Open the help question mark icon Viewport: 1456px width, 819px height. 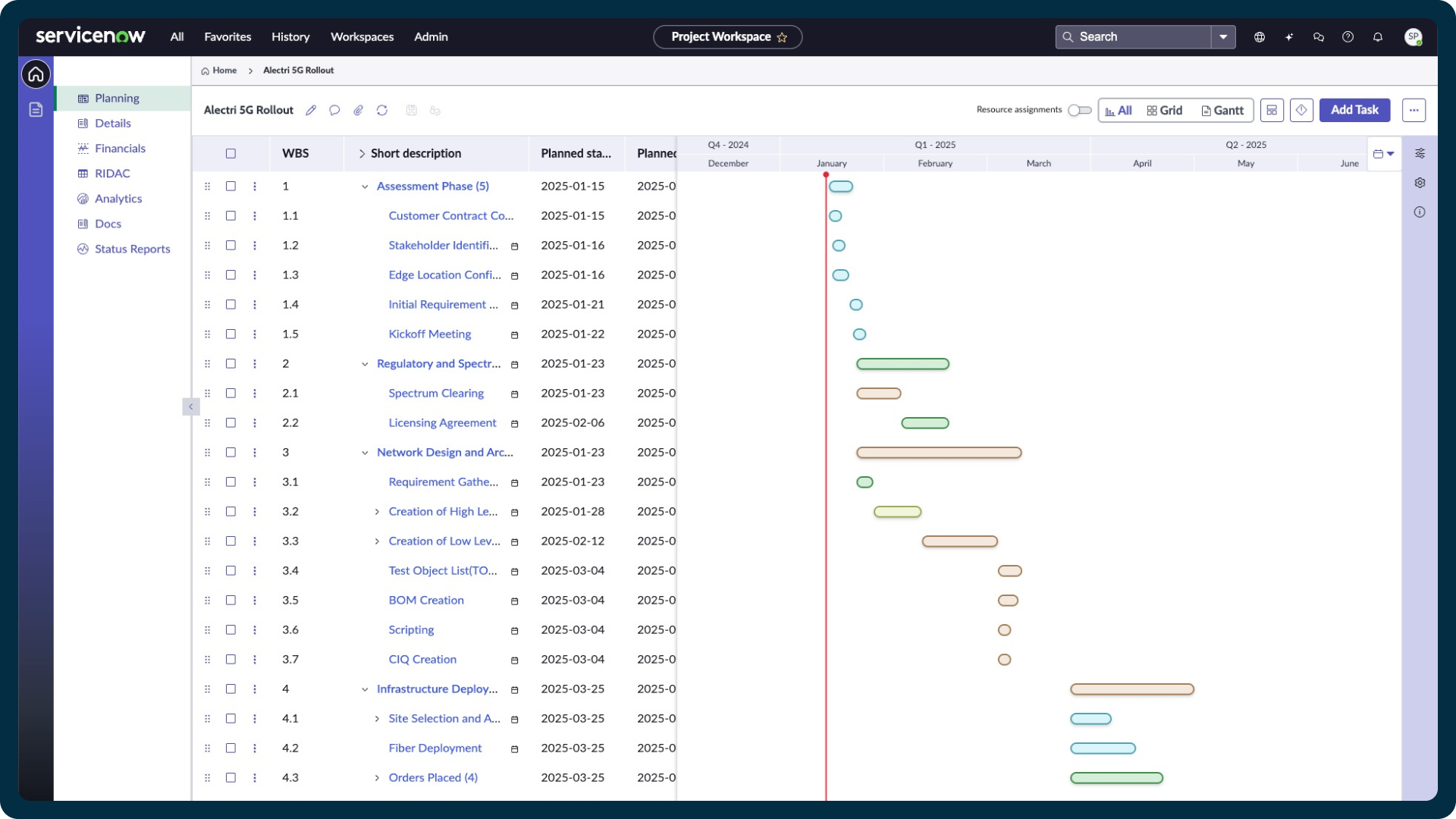(x=1348, y=37)
